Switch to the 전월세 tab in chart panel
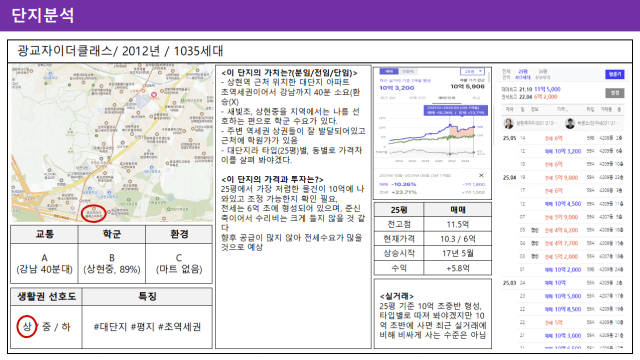 pos(407,71)
